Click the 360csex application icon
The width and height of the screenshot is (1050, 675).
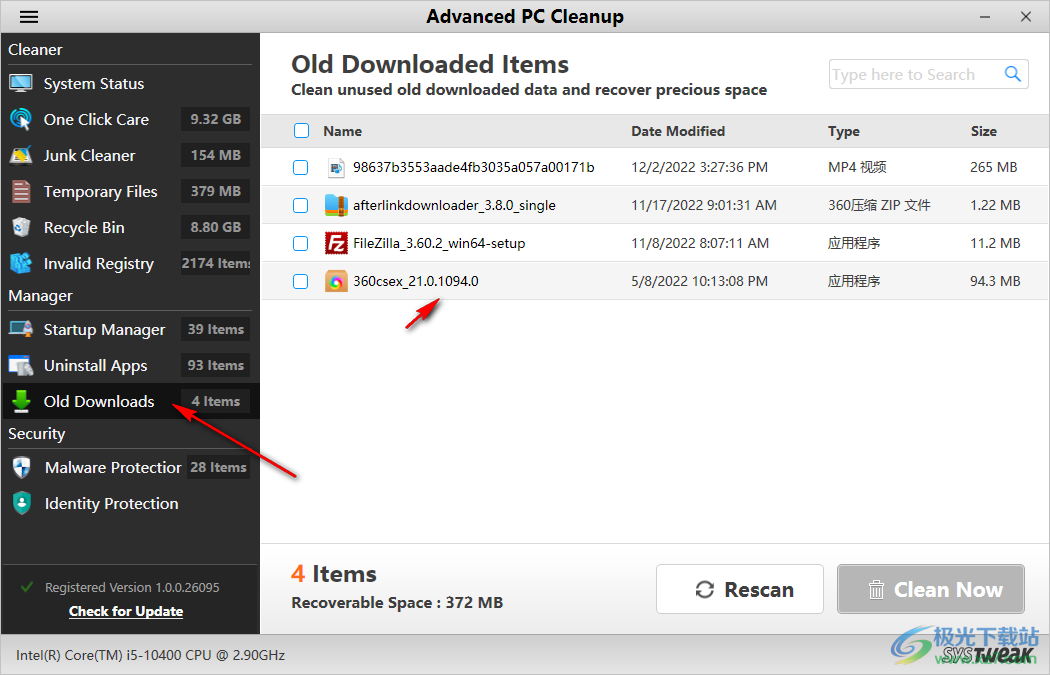point(335,281)
